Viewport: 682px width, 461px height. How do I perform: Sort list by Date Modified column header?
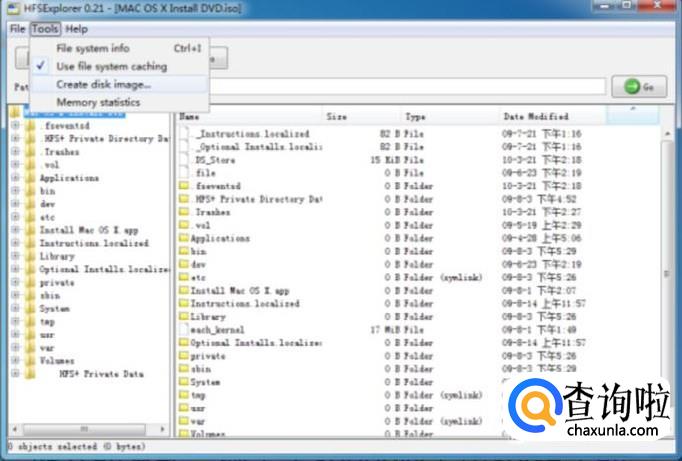point(552,117)
